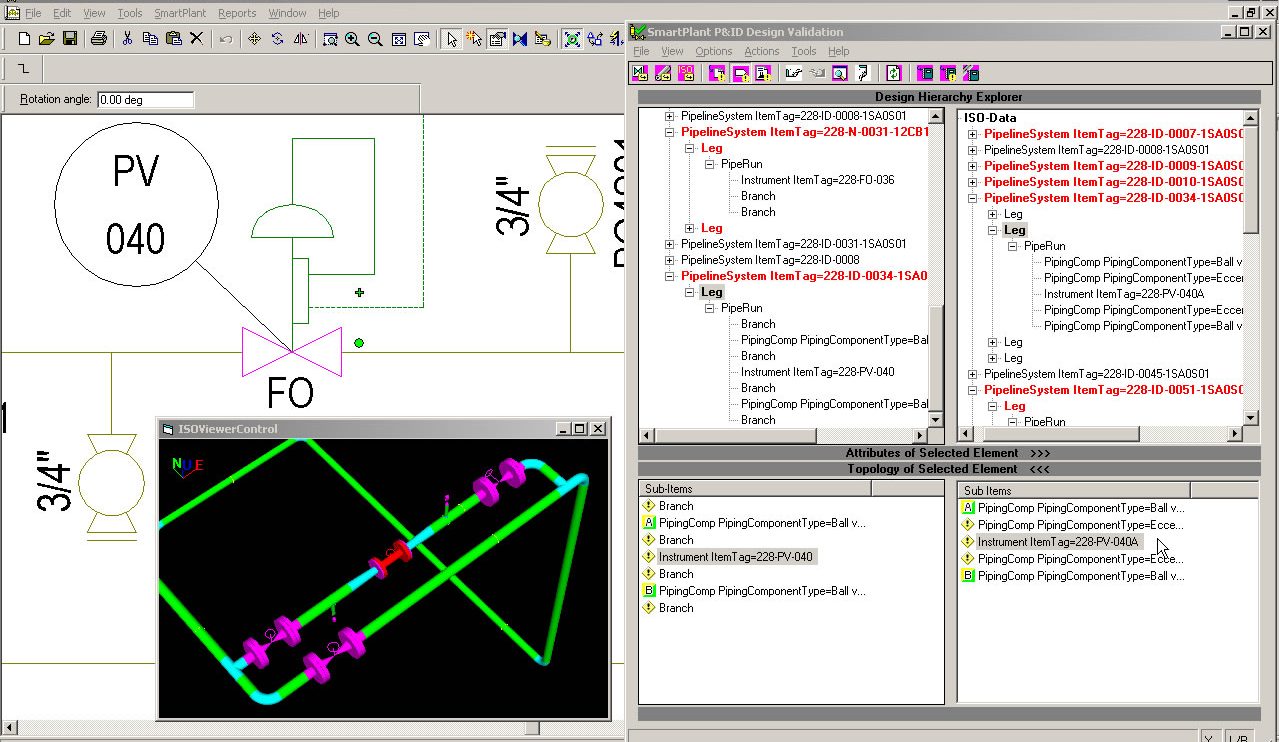Image resolution: width=1279 pixels, height=742 pixels.
Task: Click the Rotation angle input field
Action: 146,100
